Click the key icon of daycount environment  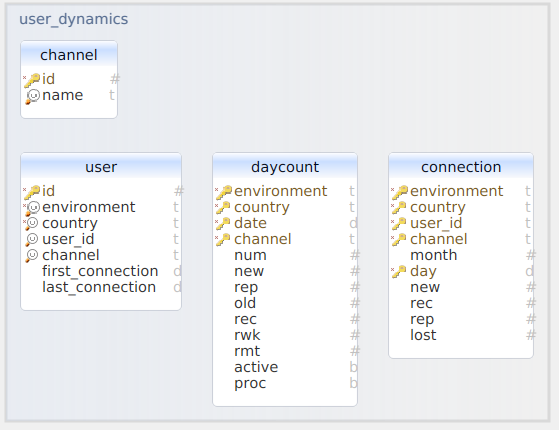click(224, 192)
